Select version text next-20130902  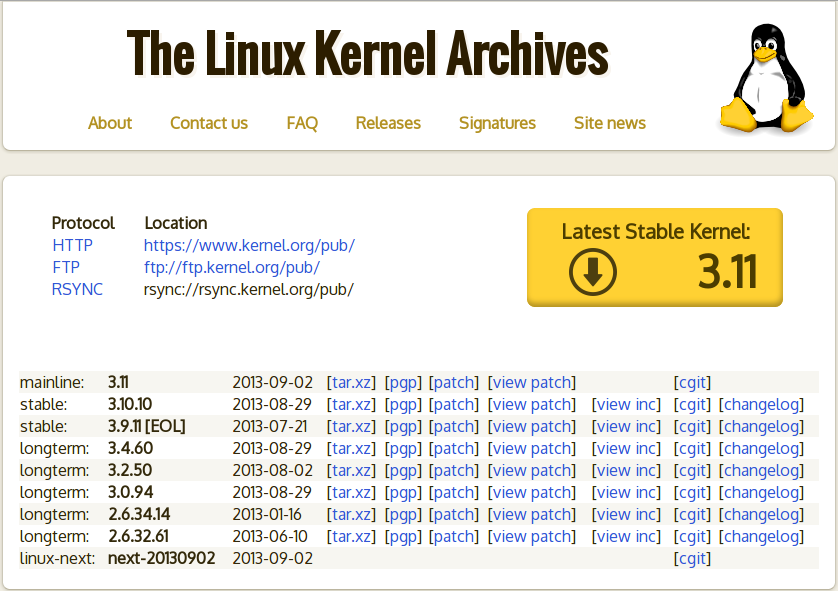coord(161,558)
